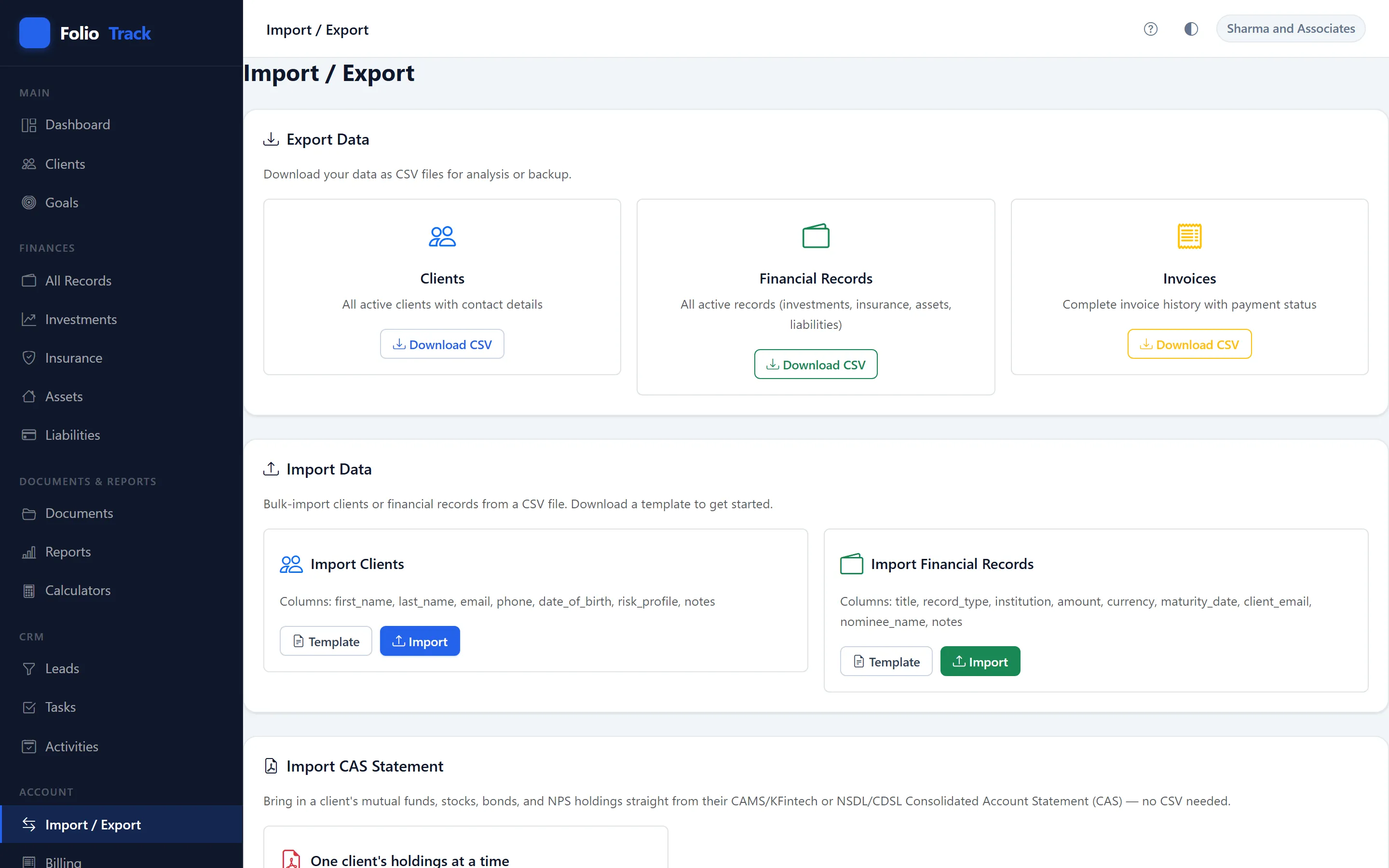1389x868 pixels.
Task: Click the Leads funnel icon
Action: pyautogui.click(x=29, y=669)
